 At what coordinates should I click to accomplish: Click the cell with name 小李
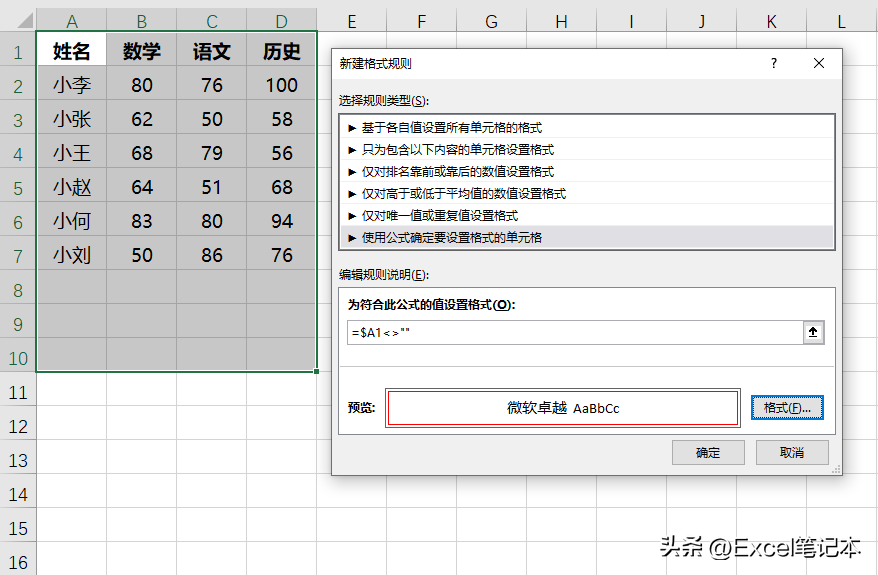point(72,85)
